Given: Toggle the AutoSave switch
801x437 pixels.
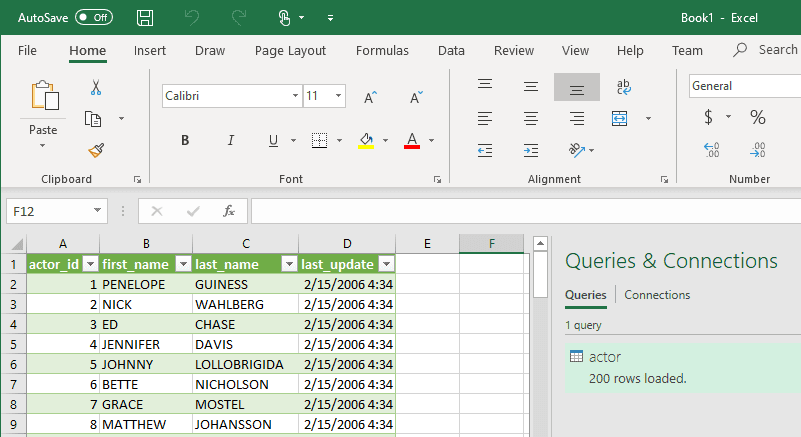Looking at the screenshot, I should [x=94, y=17].
